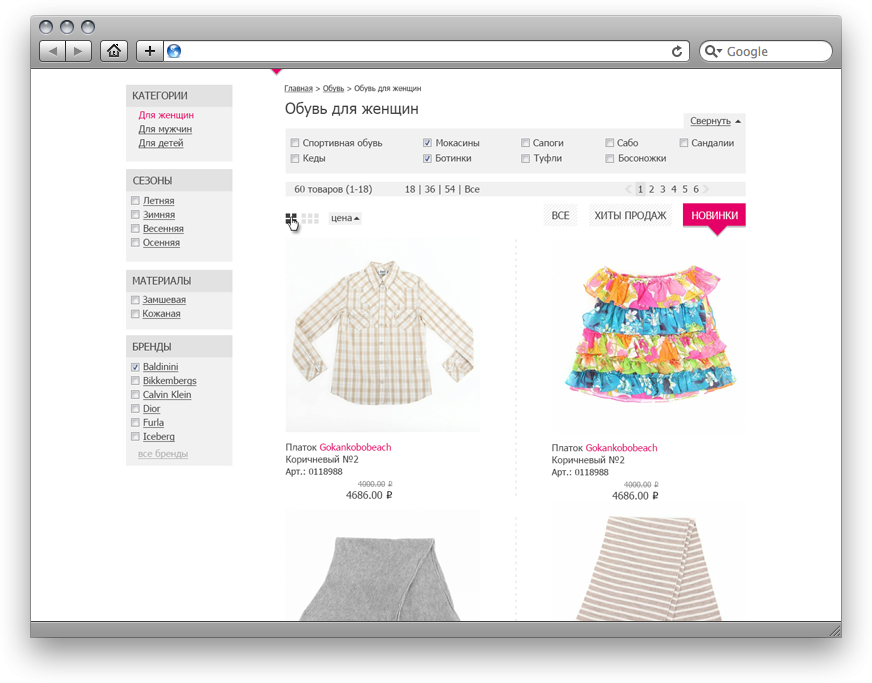Click the magnifier icon in Google search
Image resolution: width=872 pixels, height=683 pixels.
(712, 51)
